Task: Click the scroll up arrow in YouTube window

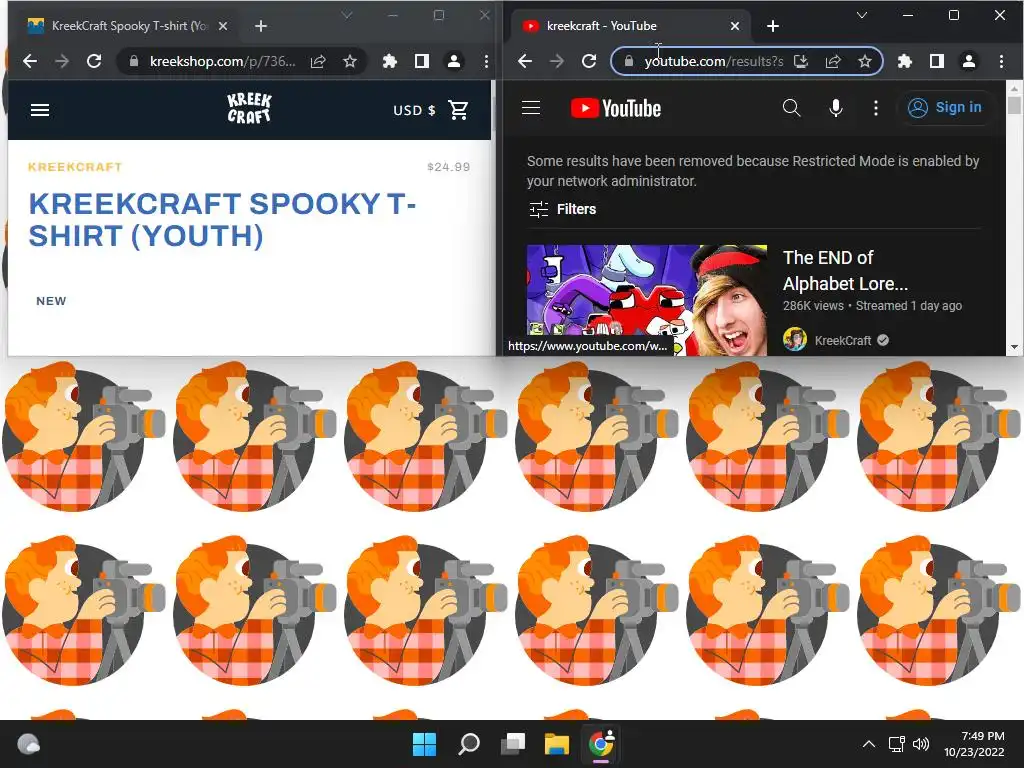Action: [1014, 88]
